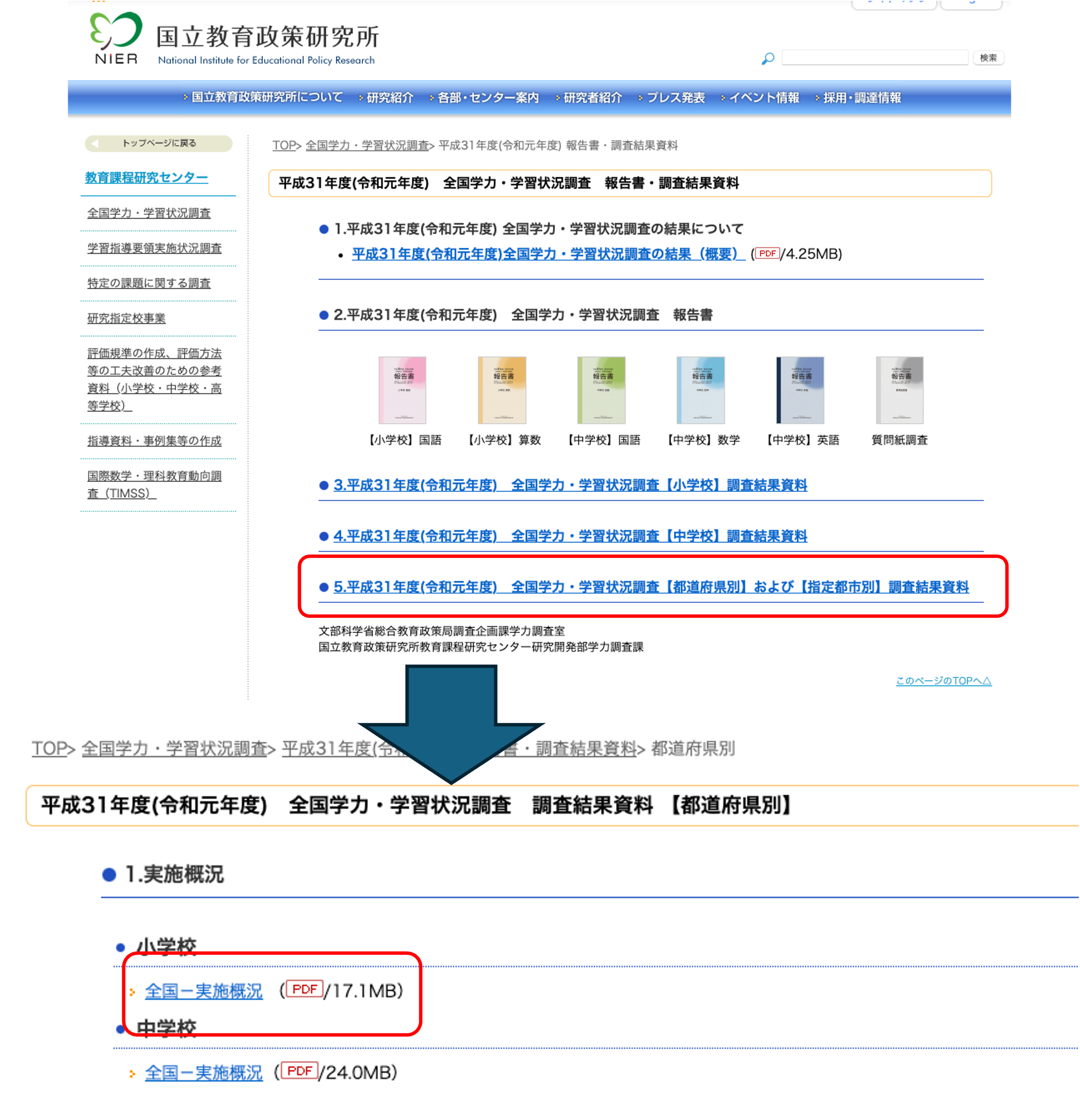Viewport: 1080px width, 1120px height.
Task: Open 【中学校】数学 report cover thumbnail
Action: 701,390
